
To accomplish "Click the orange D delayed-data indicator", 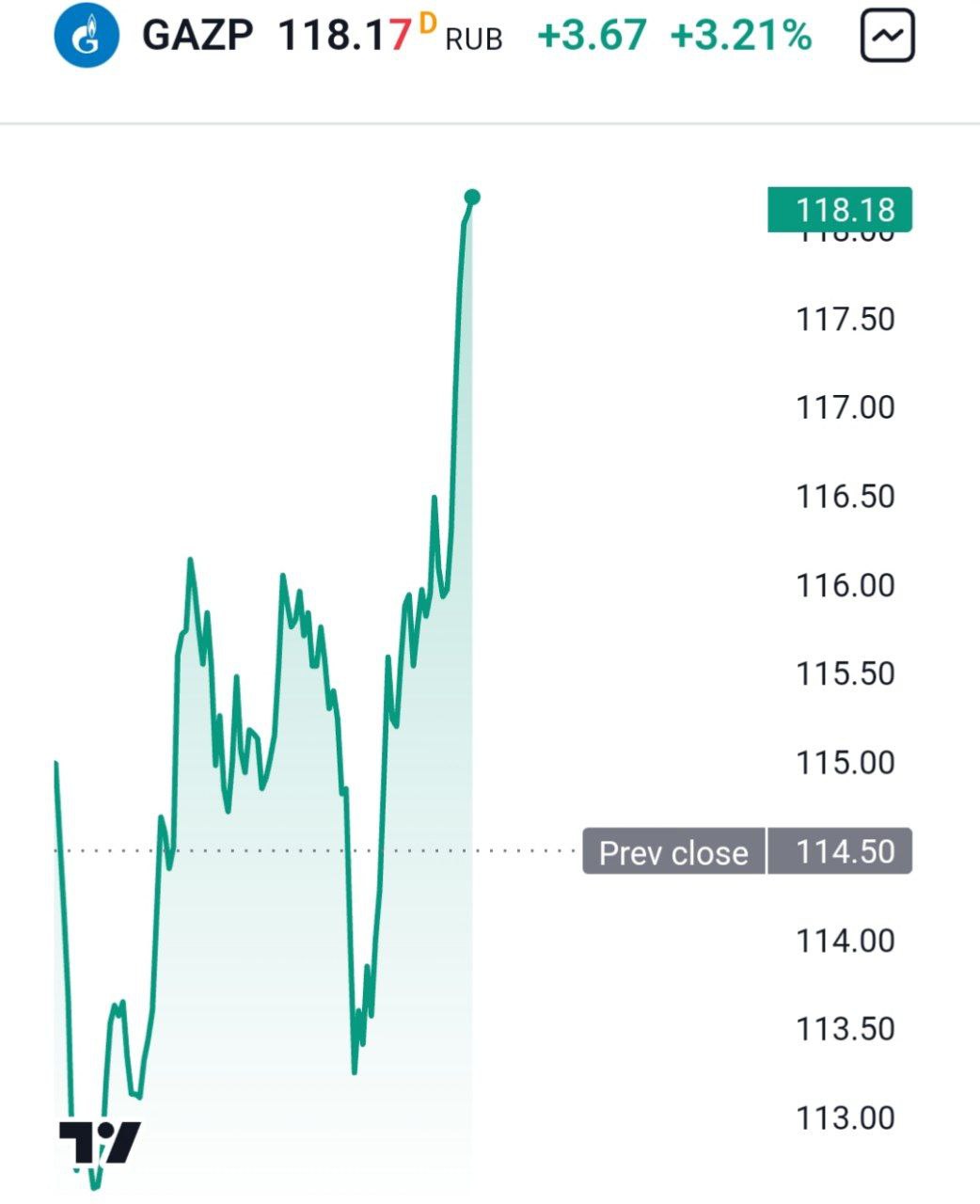I will [428, 24].
